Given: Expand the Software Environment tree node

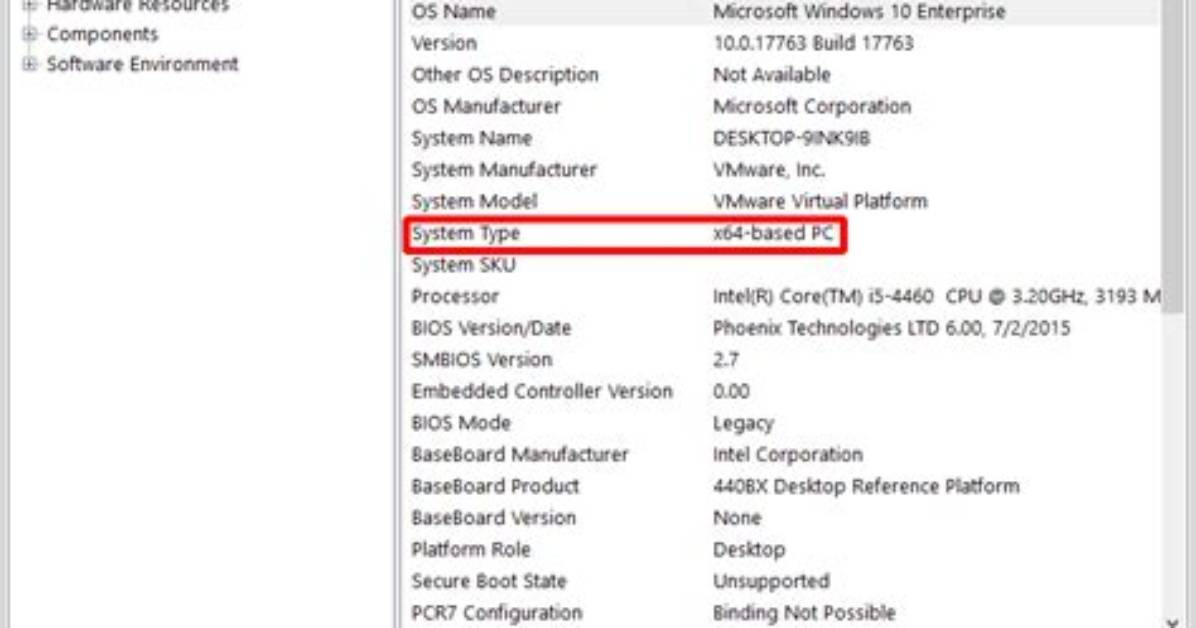Looking at the screenshot, I should [30, 63].
